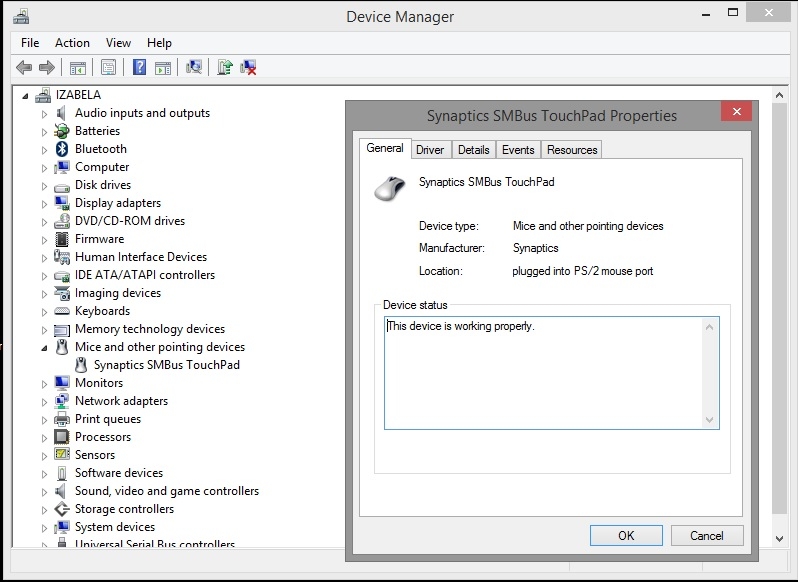Select Synaptics SMBus TouchPad tree entry text
The image size is (798, 582).
(x=167, y=365)
